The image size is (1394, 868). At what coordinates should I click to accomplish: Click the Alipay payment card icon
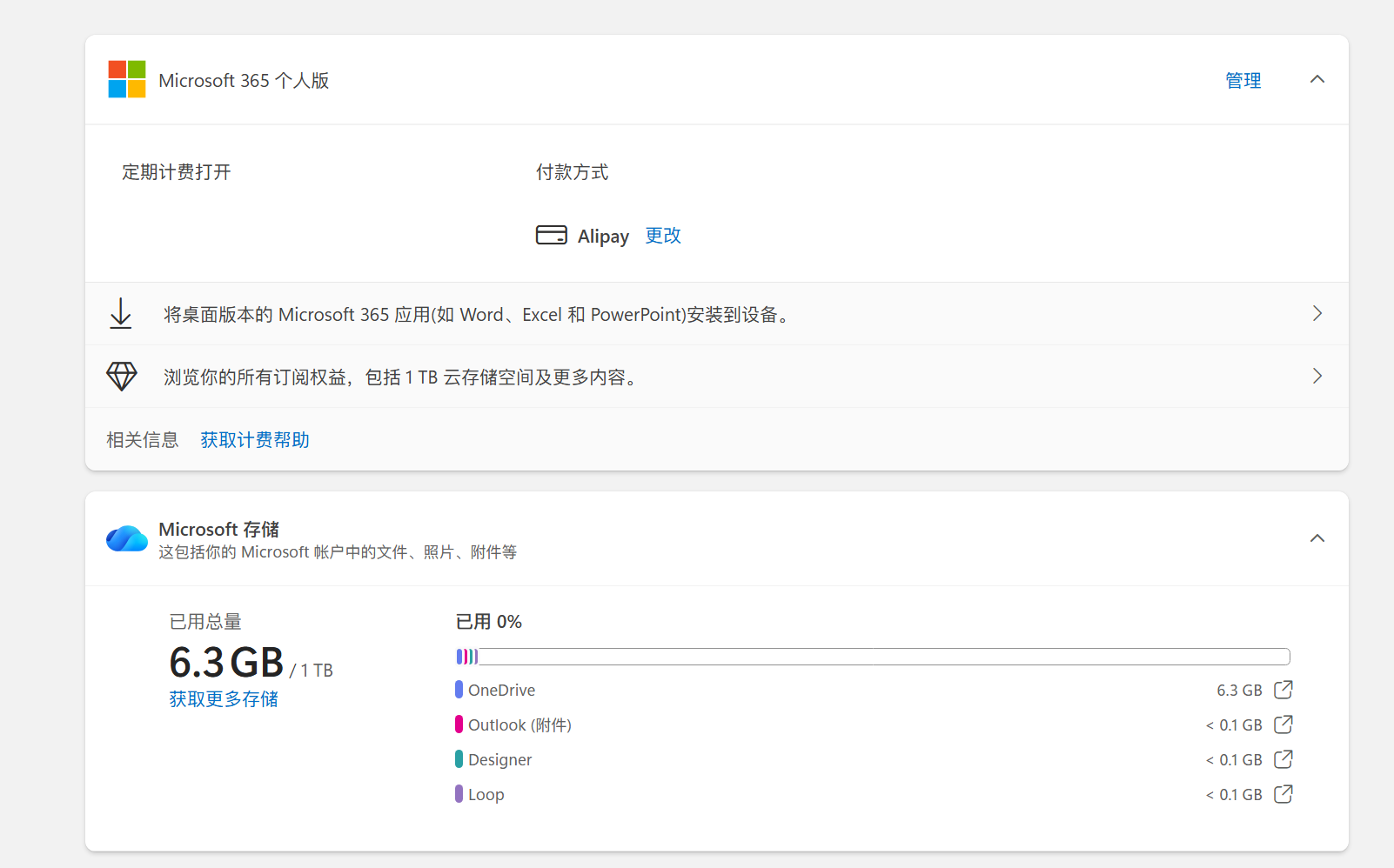551,236
